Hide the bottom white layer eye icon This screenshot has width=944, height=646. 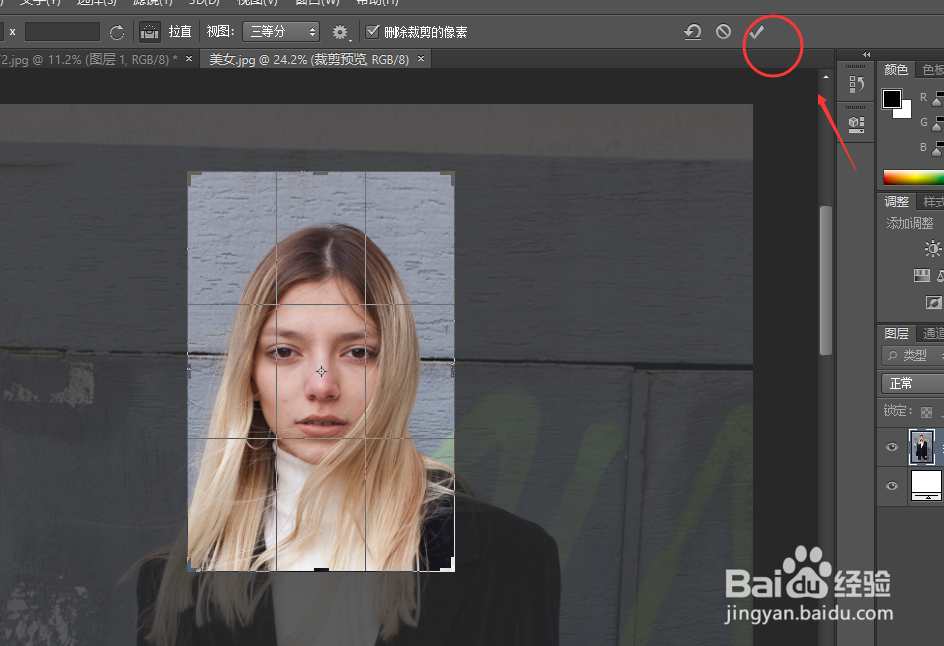pyautogui.click(x=892, y=485)
